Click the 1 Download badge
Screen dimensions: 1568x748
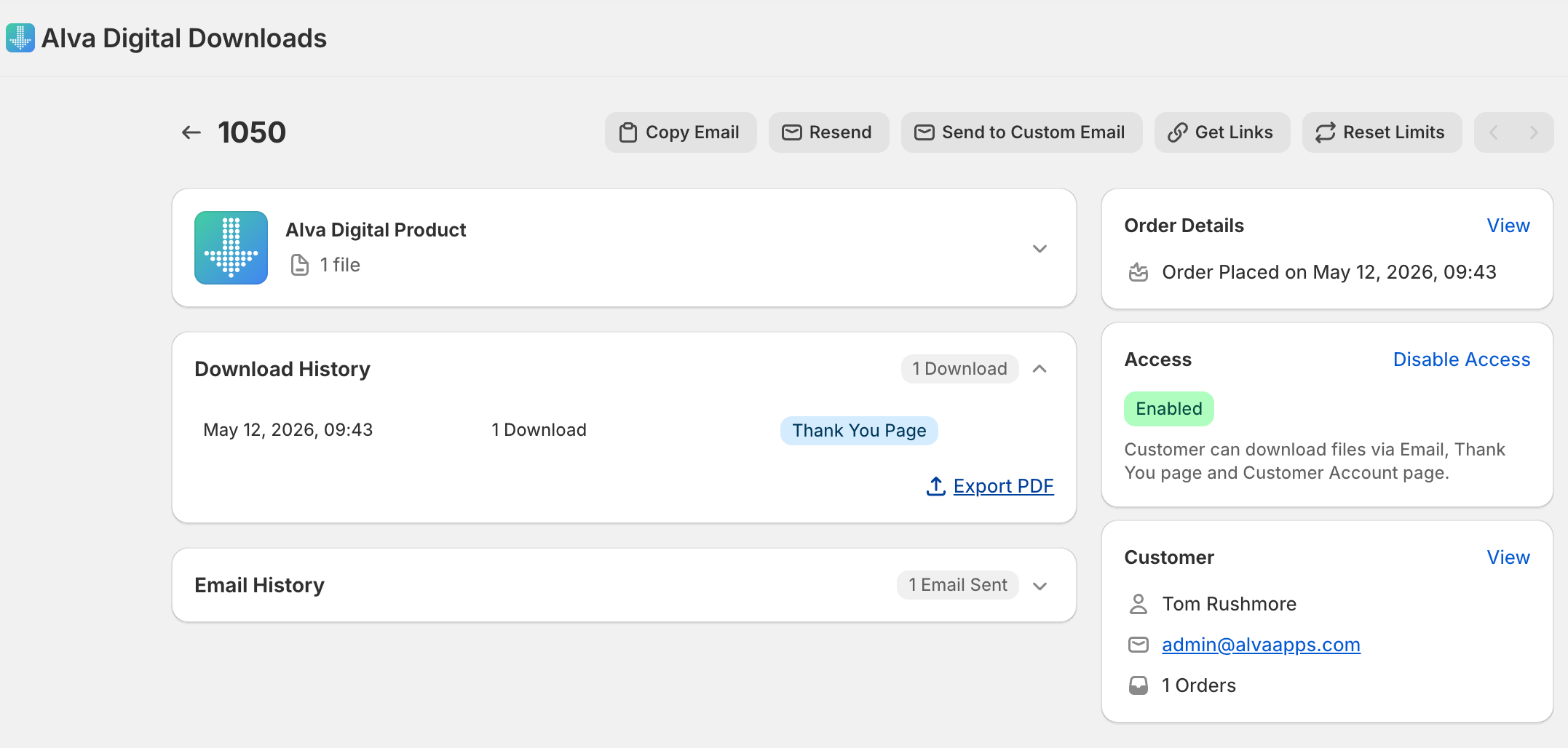[959, 369]
